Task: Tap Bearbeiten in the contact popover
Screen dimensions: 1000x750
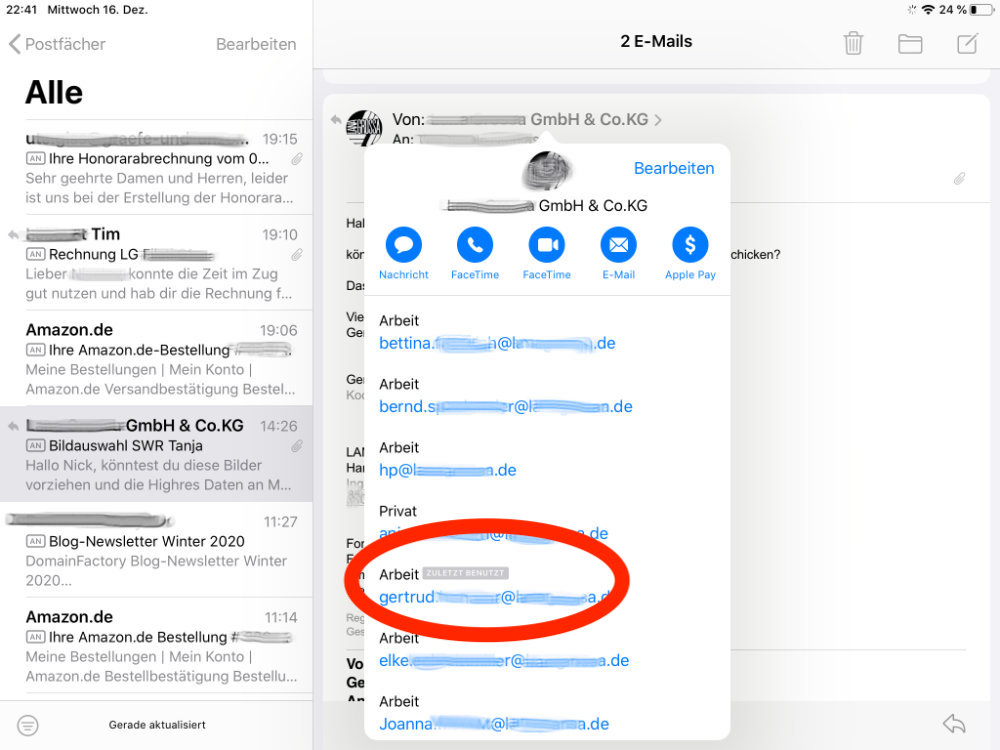Action: pos(674,168)
